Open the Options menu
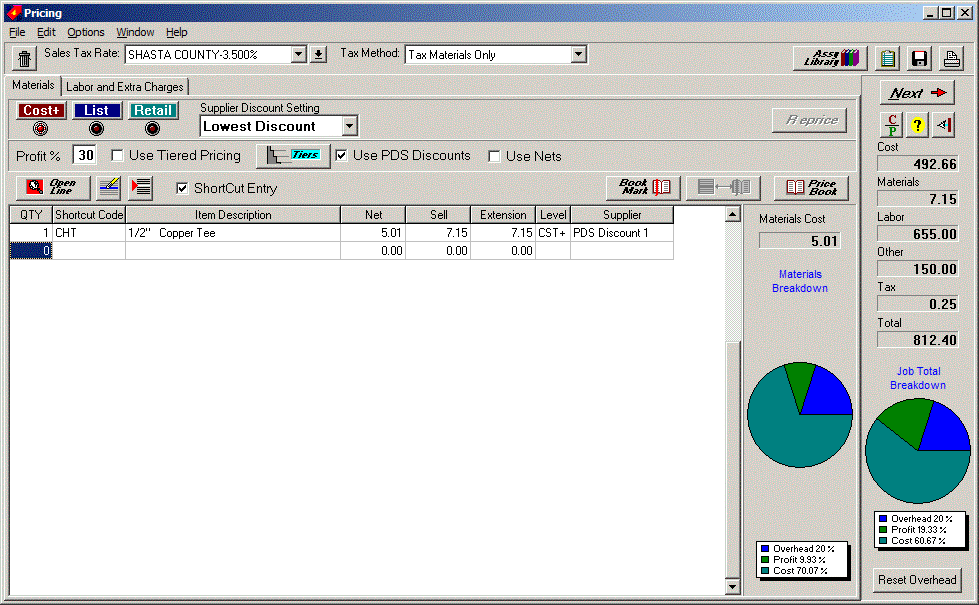Screen dimensions: 979x605 [86, 32]
